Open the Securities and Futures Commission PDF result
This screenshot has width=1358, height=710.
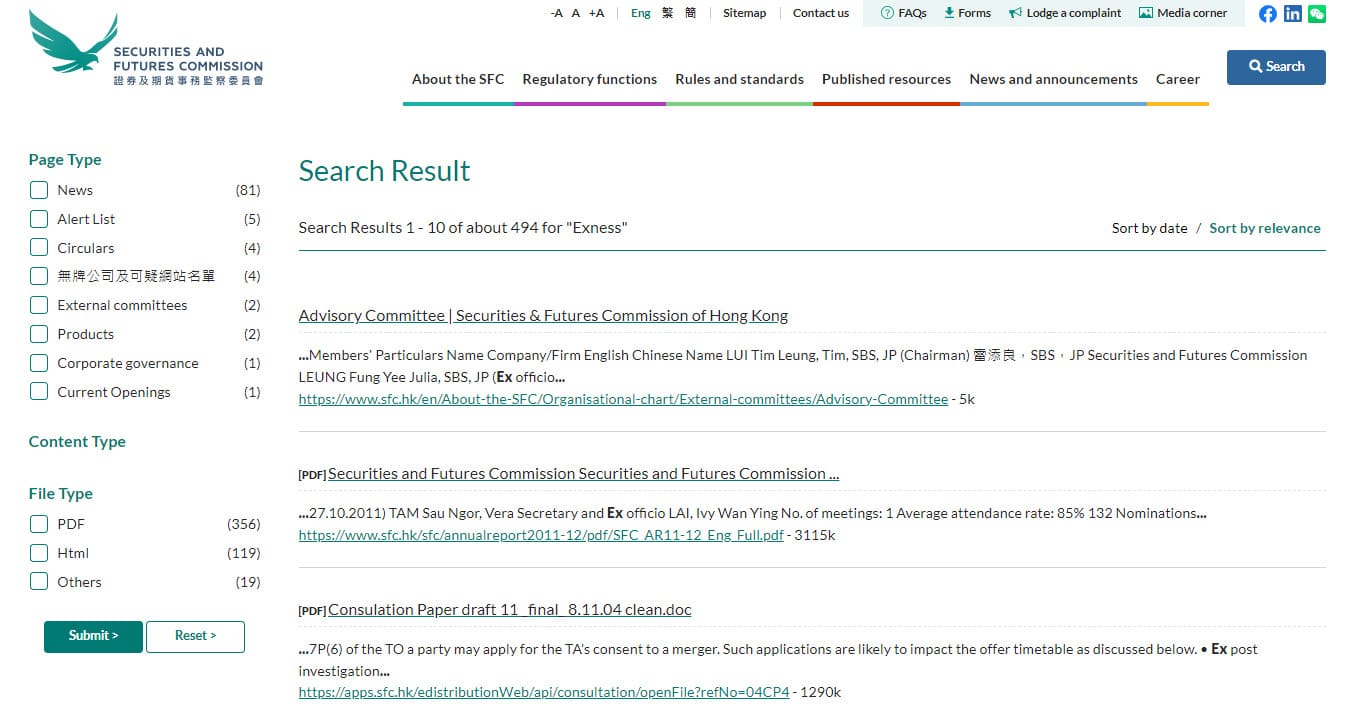(583, 474)
